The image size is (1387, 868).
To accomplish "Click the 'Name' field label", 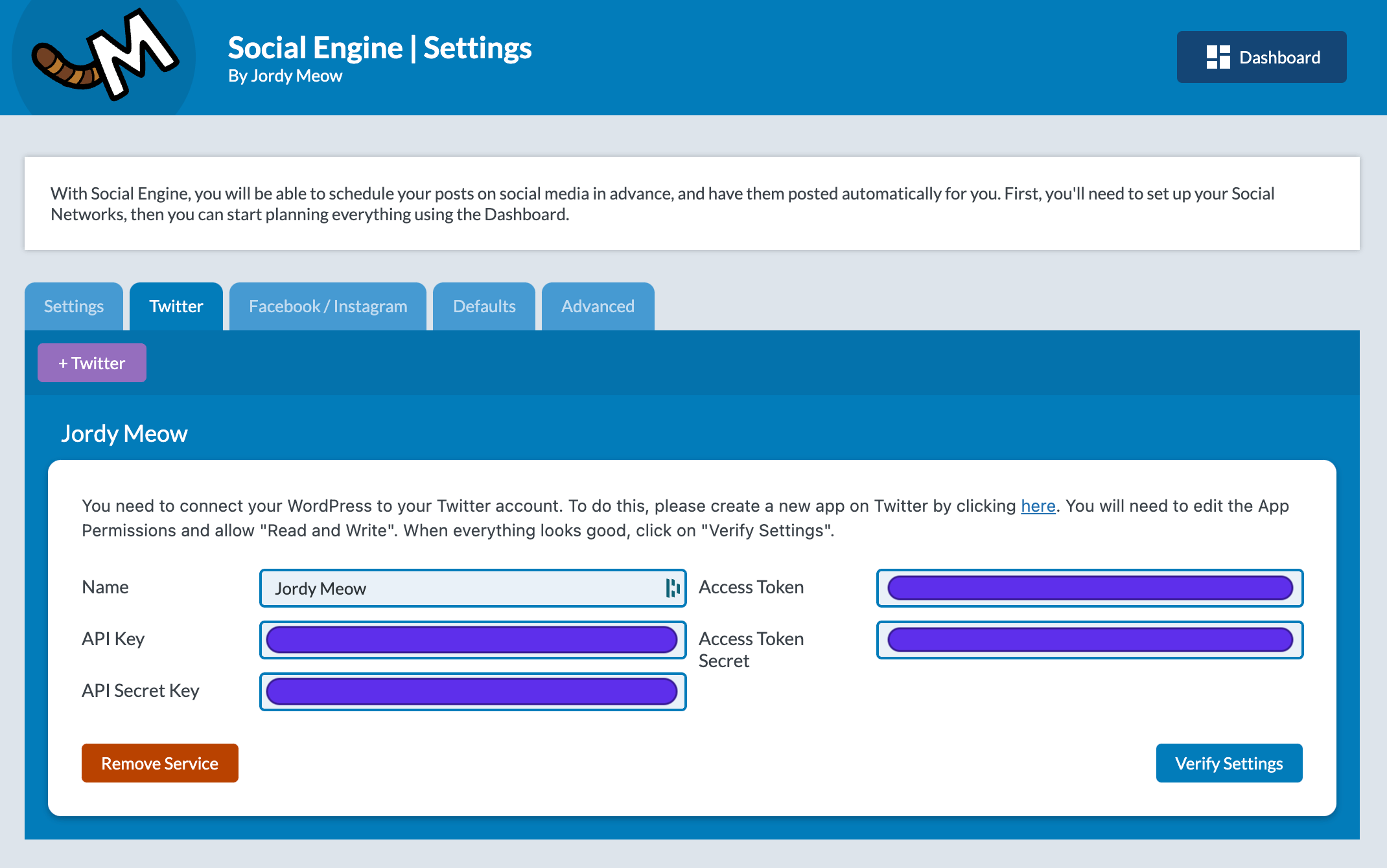I will tap(105, 587).
